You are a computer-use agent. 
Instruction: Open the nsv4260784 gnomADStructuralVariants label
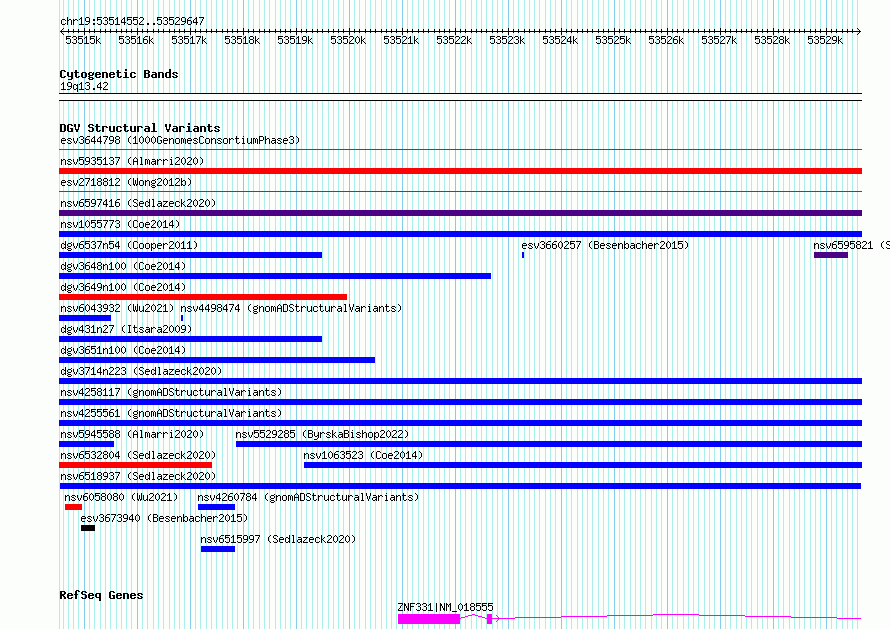point(308,497)
